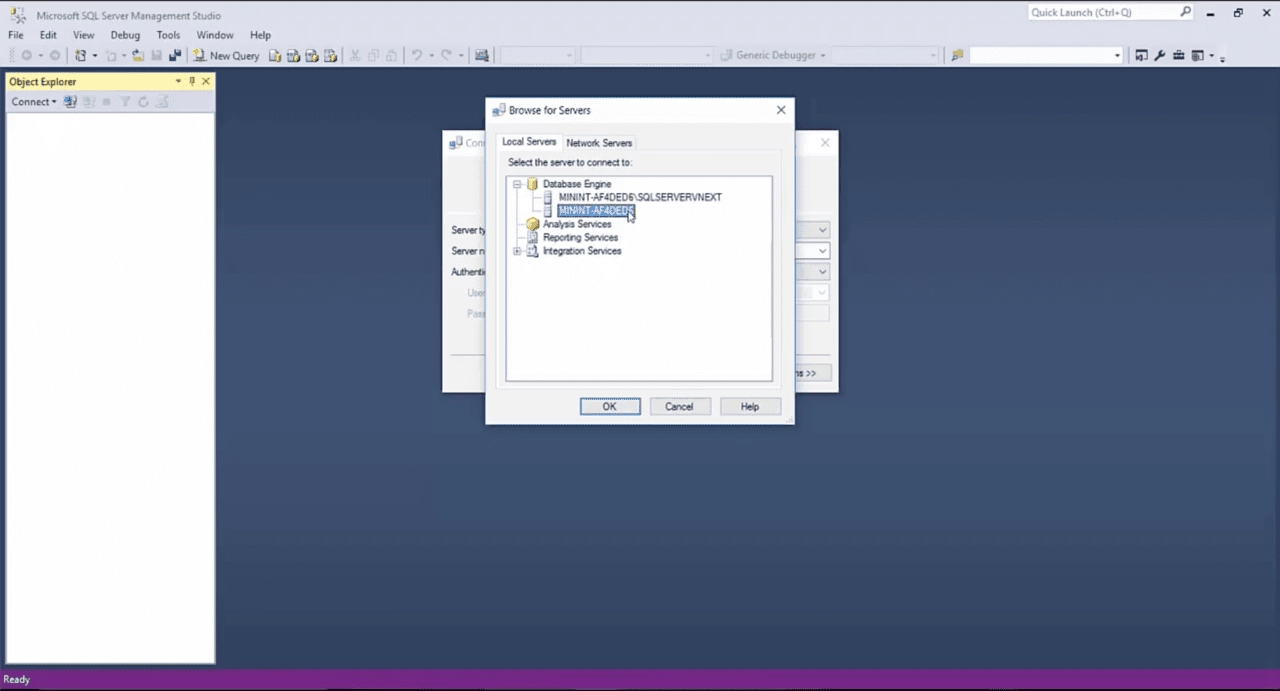This screenshot has height=691, width=1280.
Task: Select Integration Services in the server tree
Action: tap(582, 251)
